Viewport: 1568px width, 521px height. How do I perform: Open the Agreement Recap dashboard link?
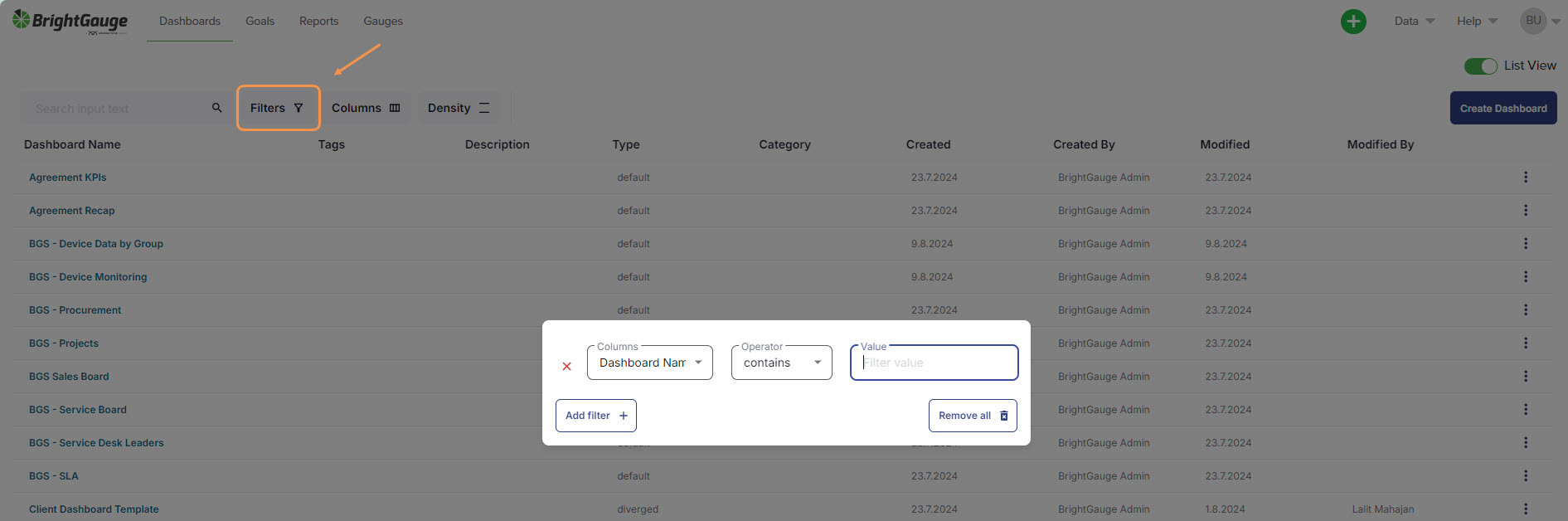72,210
